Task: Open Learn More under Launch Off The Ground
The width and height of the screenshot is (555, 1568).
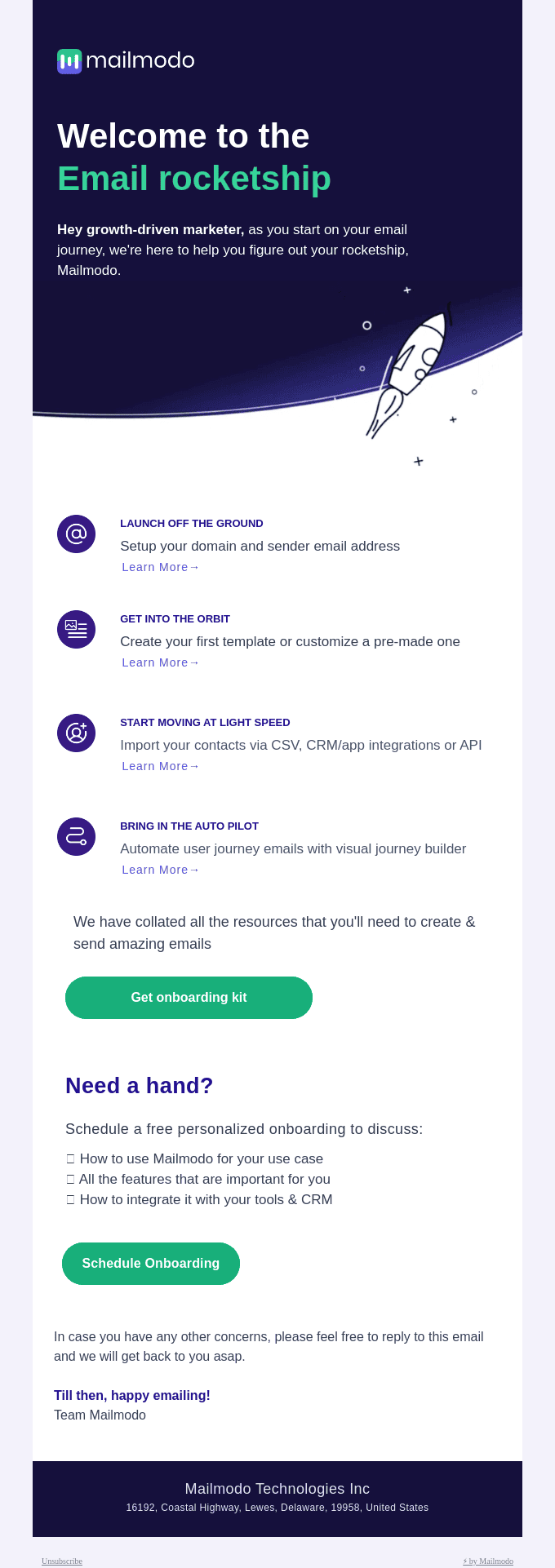Action: 161,567
